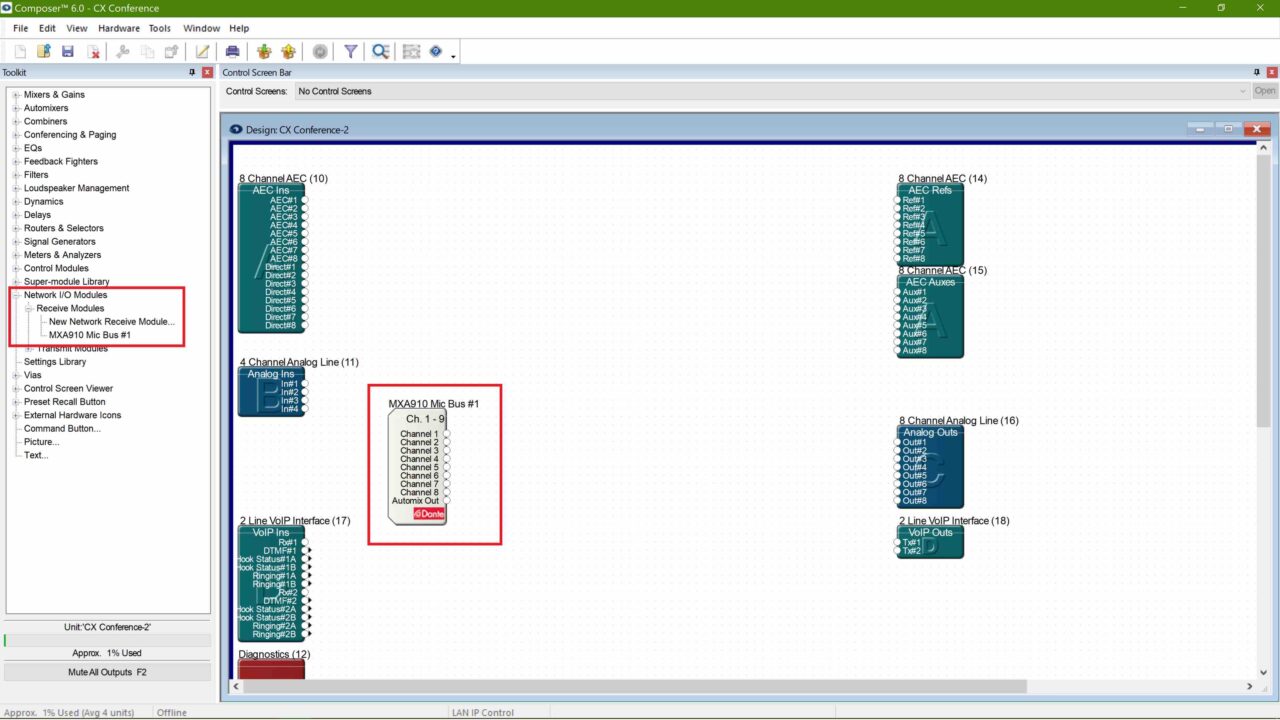Toggle Mute All Outputs
1280x720 pixels.
(107, 672)
